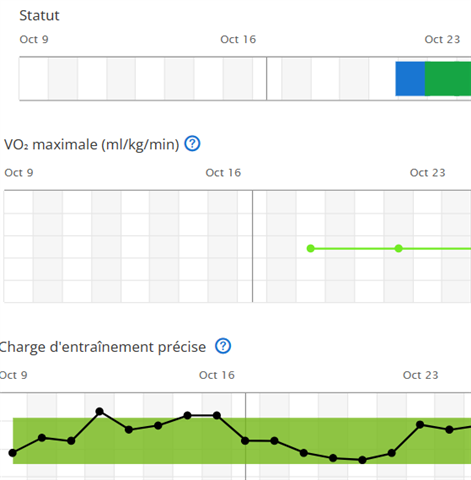Click the Oct 16 label above the Statut chart
The width and height of the screenshot is (471, 480).
pyautogui.click(x=238, y=39)
